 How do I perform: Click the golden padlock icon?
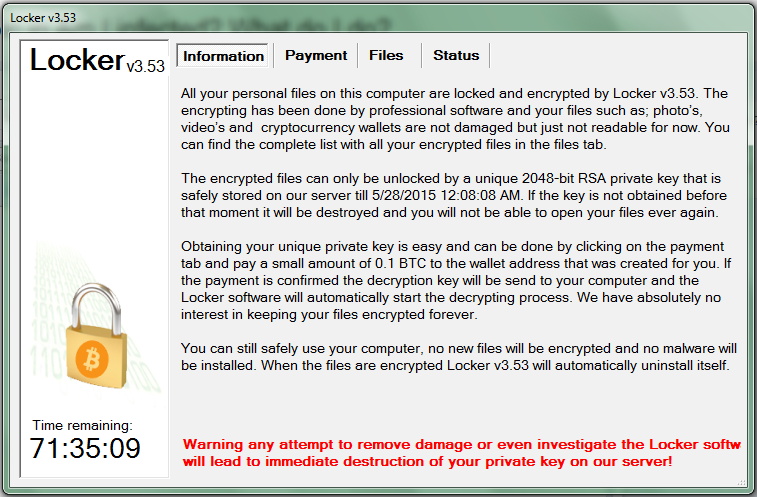click(x=96, y=336)
